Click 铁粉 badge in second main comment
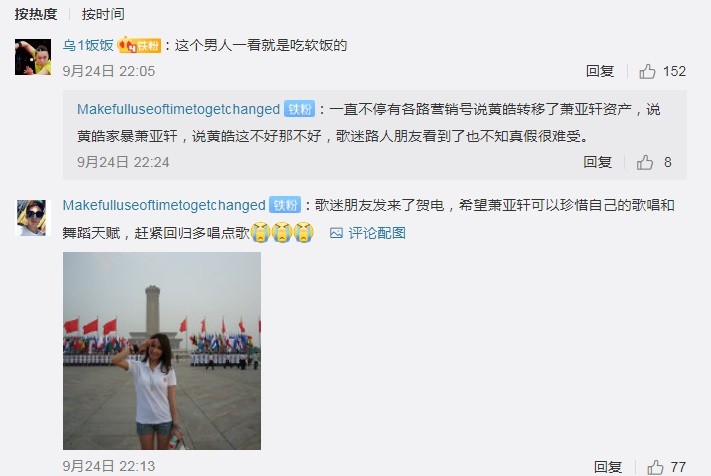The width and height of the screenshot is (711, 476). [x=285, y=205]
